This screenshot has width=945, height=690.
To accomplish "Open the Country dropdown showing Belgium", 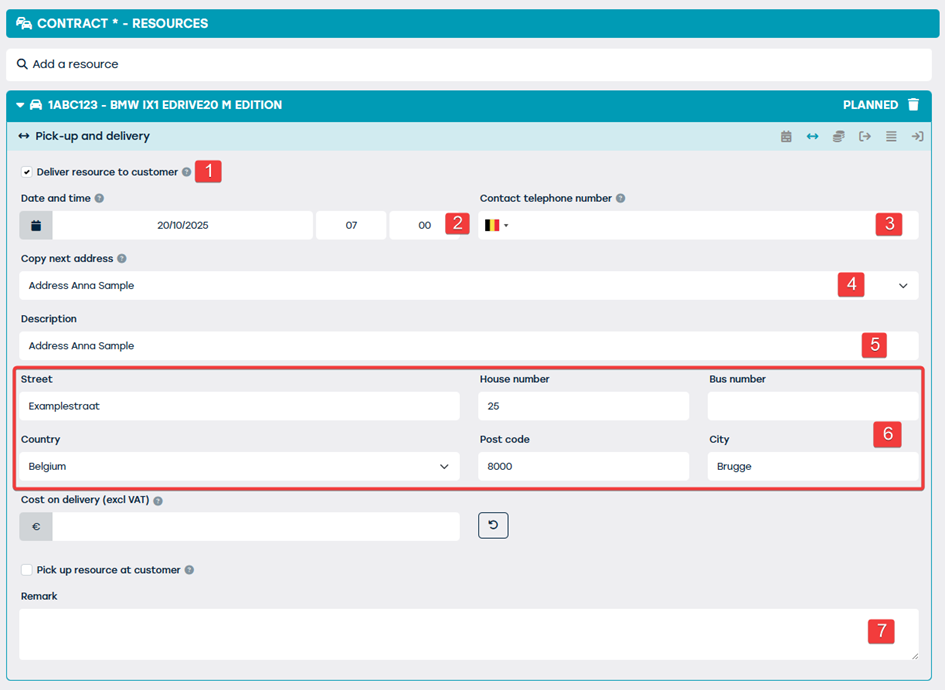I will coord(239,466).
